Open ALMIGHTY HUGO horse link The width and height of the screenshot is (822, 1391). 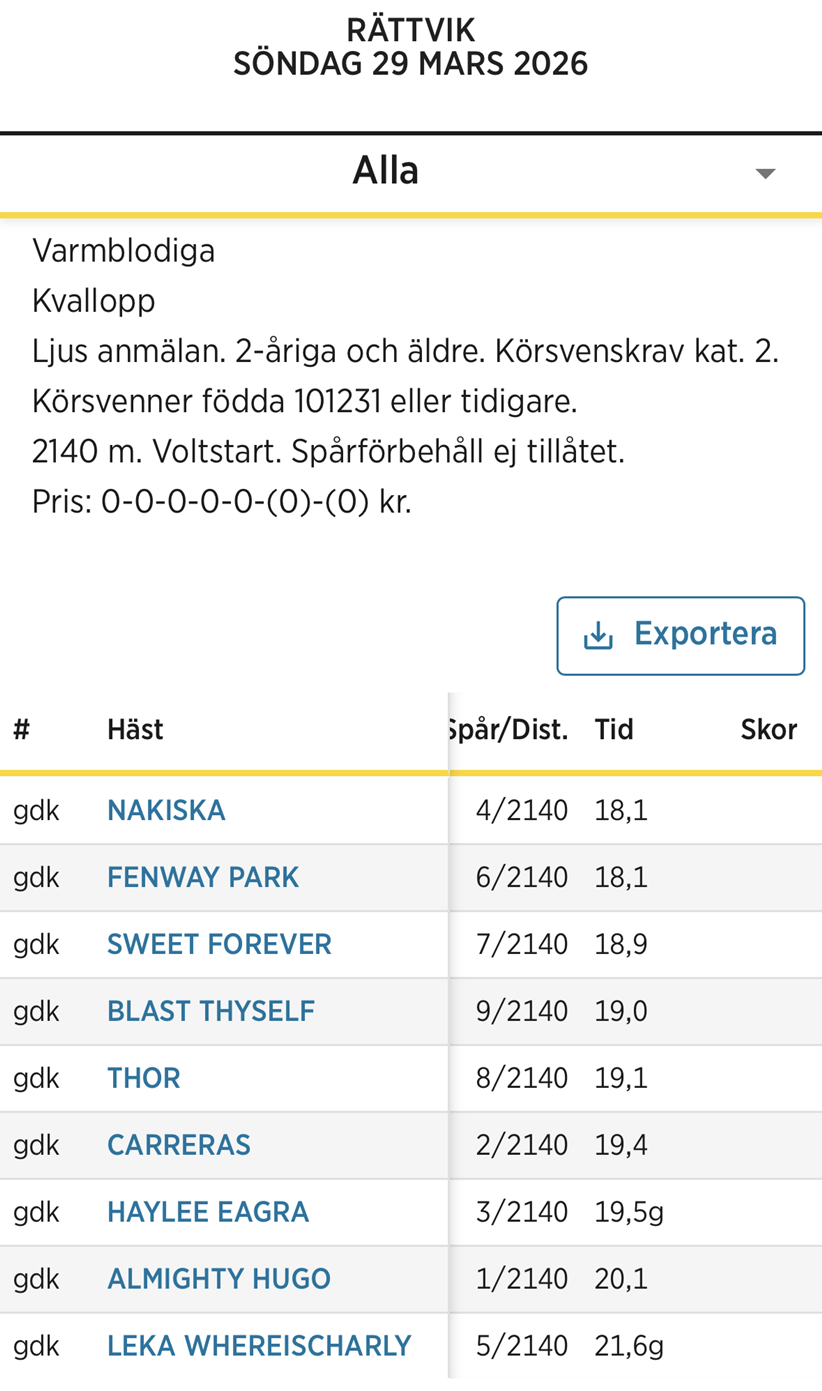click(x=219, y=1279)
